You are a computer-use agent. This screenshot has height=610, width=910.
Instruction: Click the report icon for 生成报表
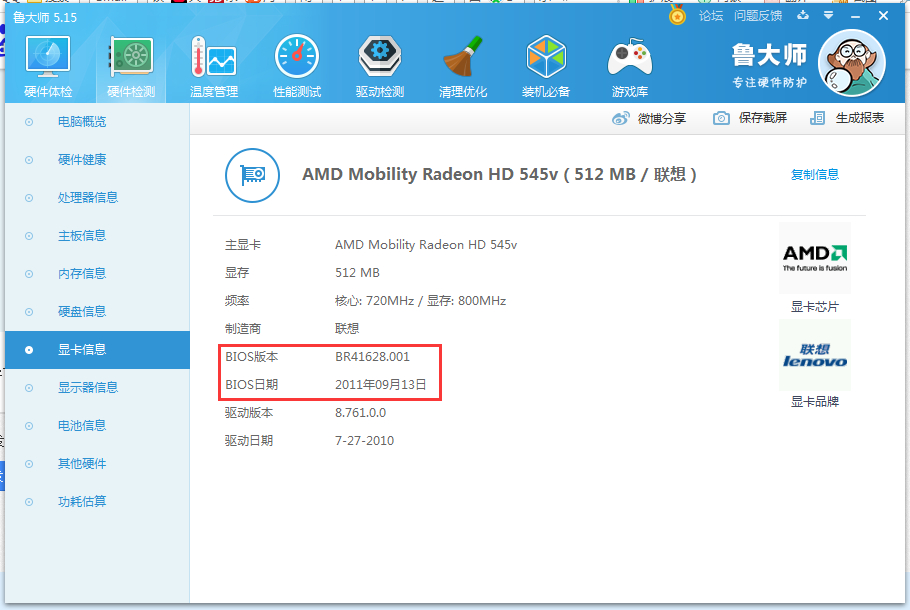[817, 118]
